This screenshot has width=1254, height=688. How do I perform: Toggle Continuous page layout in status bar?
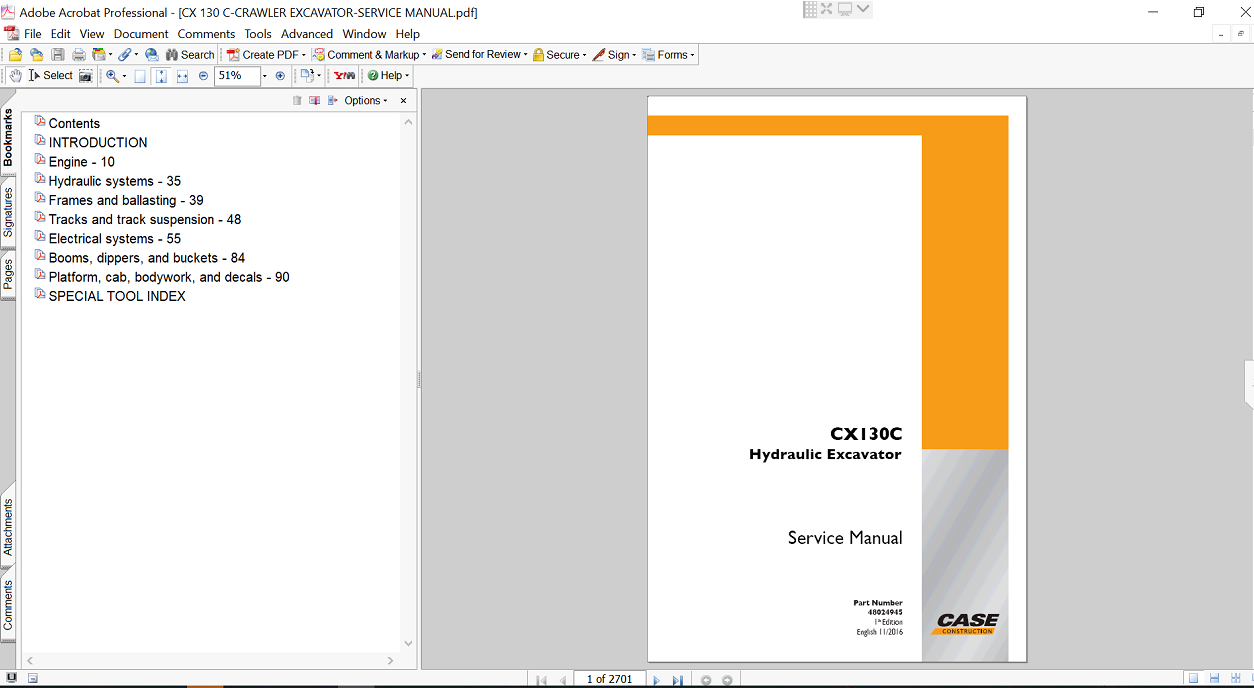pos(1214,679)
